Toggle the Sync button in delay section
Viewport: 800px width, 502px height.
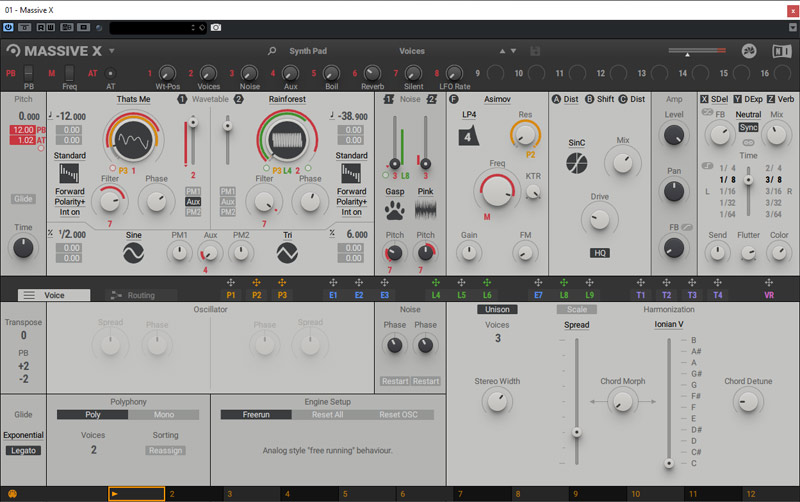click(x=749, y=128)
